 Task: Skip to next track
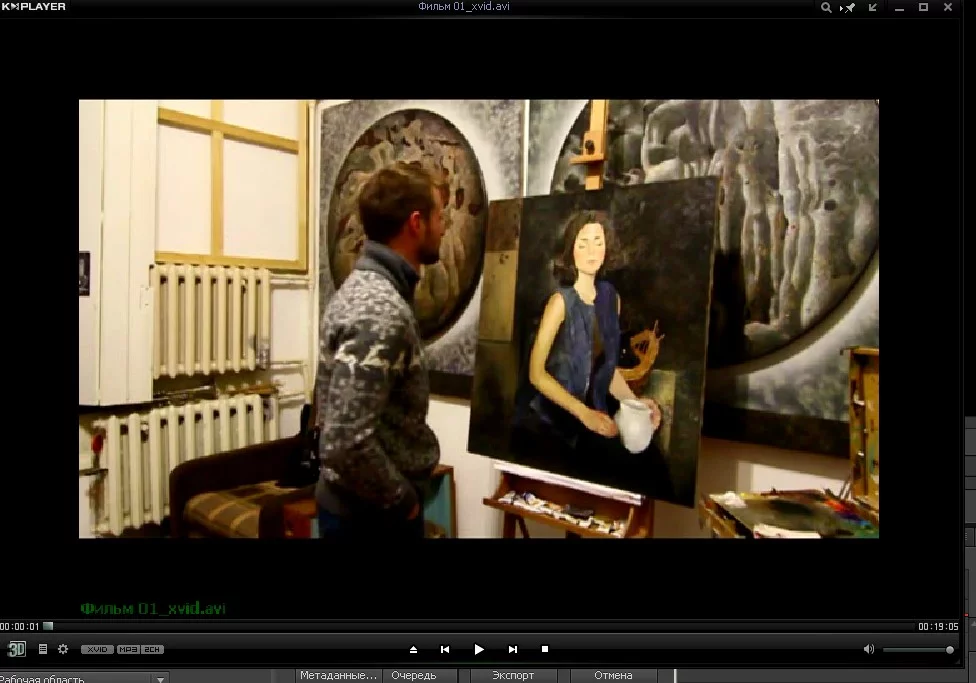tap(512, 649)
